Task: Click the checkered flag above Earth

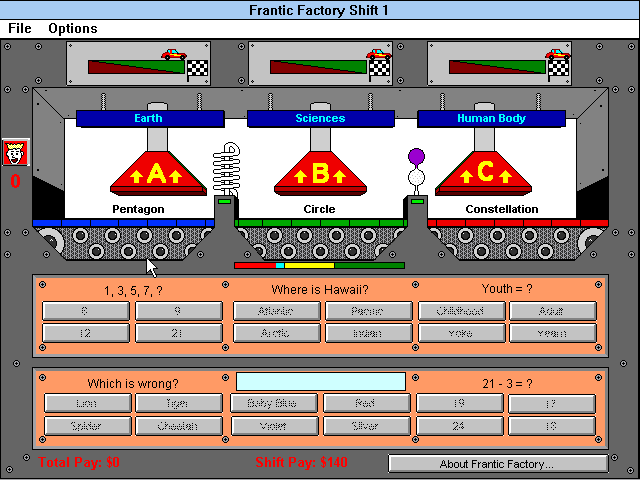Action: click(x=197, y=70)
